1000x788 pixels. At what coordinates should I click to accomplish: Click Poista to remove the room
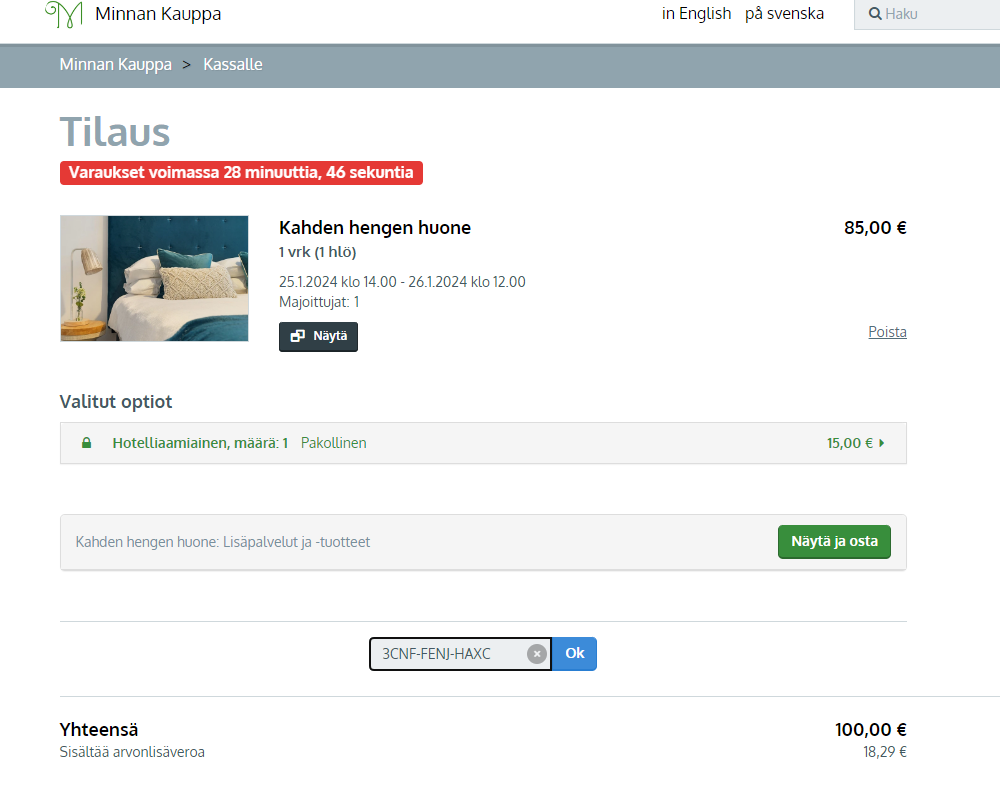point(887,332)
